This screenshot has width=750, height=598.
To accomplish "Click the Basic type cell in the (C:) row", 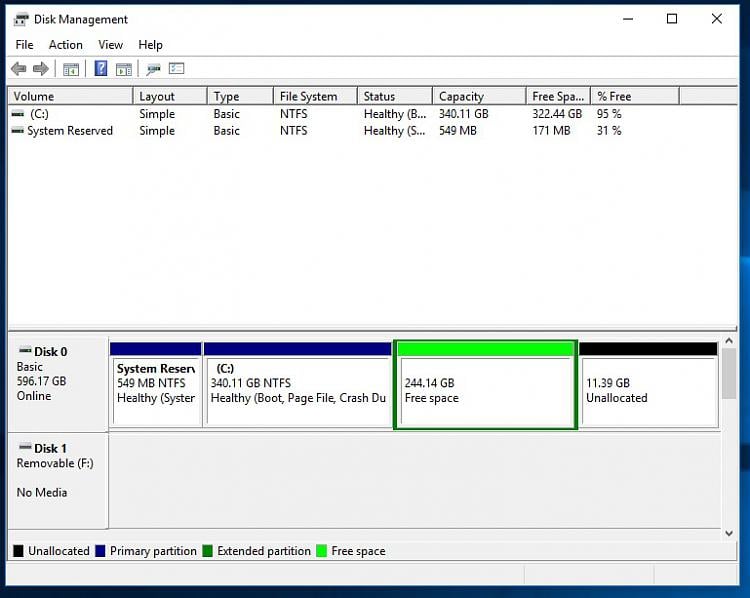I will point(226,114).
